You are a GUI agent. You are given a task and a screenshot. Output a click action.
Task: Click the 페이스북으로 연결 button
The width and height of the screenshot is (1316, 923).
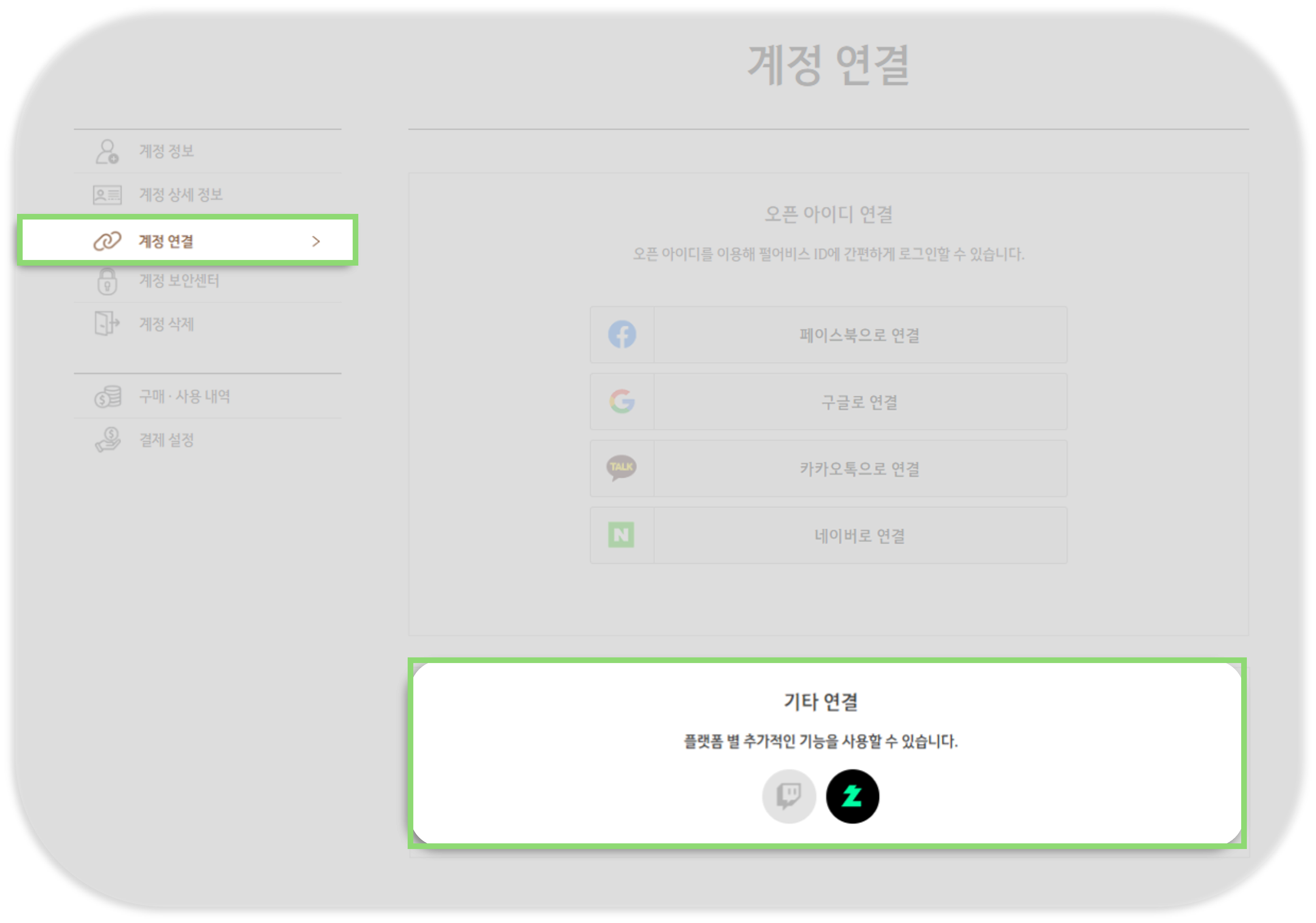[828, 335]
